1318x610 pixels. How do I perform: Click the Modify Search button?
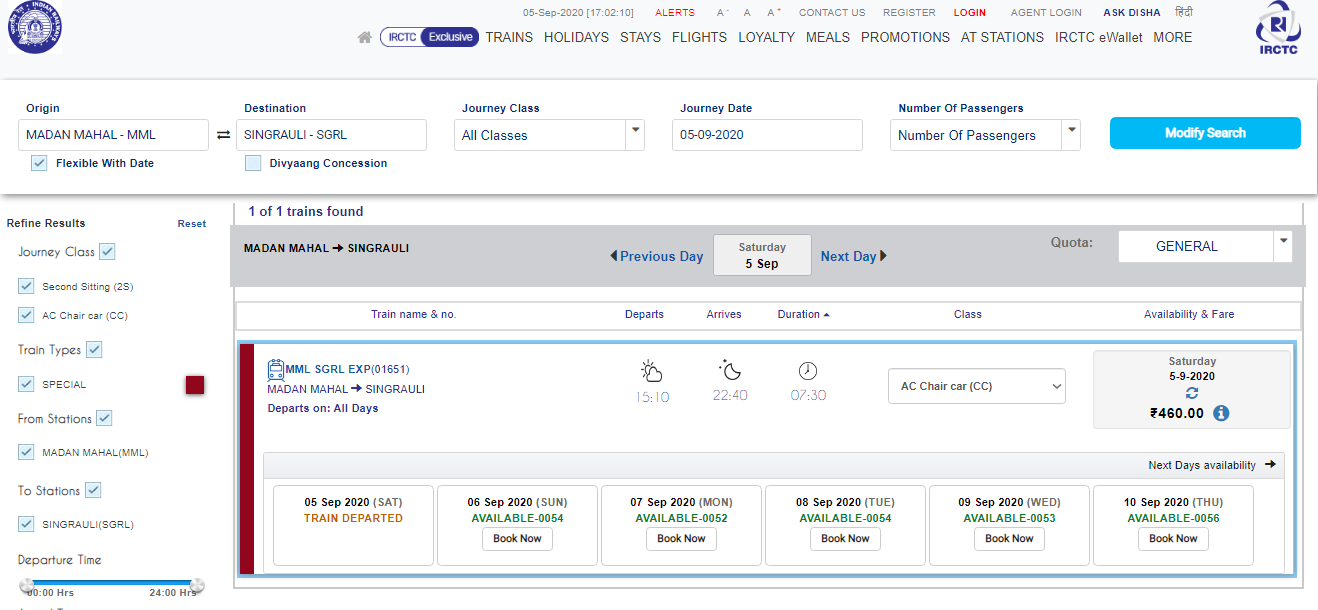point(1205,133)
